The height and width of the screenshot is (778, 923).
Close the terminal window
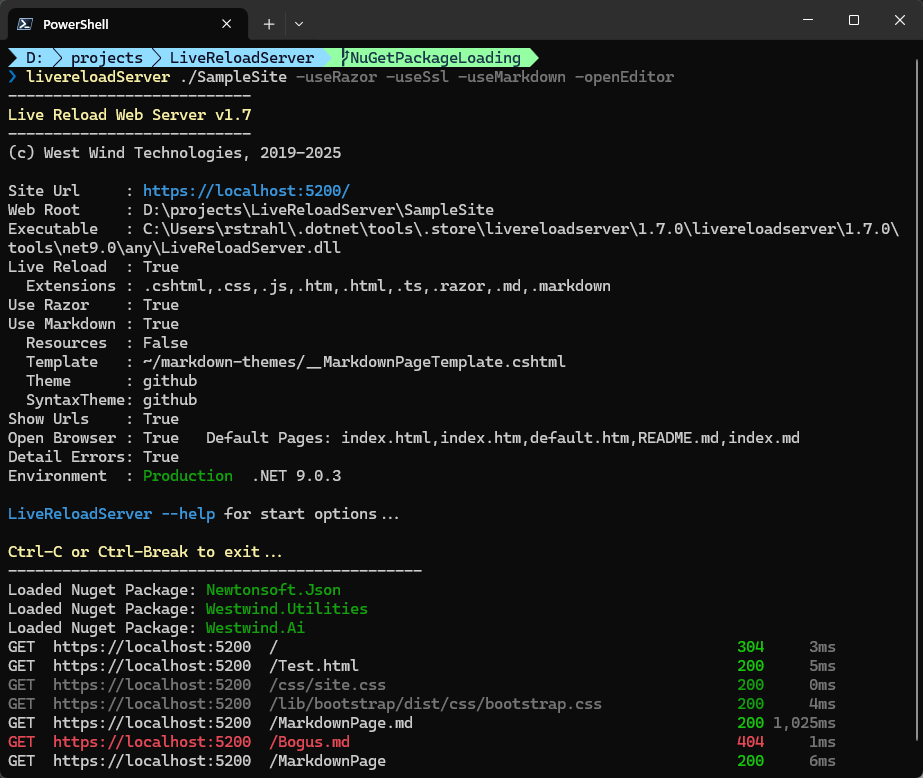900,20
